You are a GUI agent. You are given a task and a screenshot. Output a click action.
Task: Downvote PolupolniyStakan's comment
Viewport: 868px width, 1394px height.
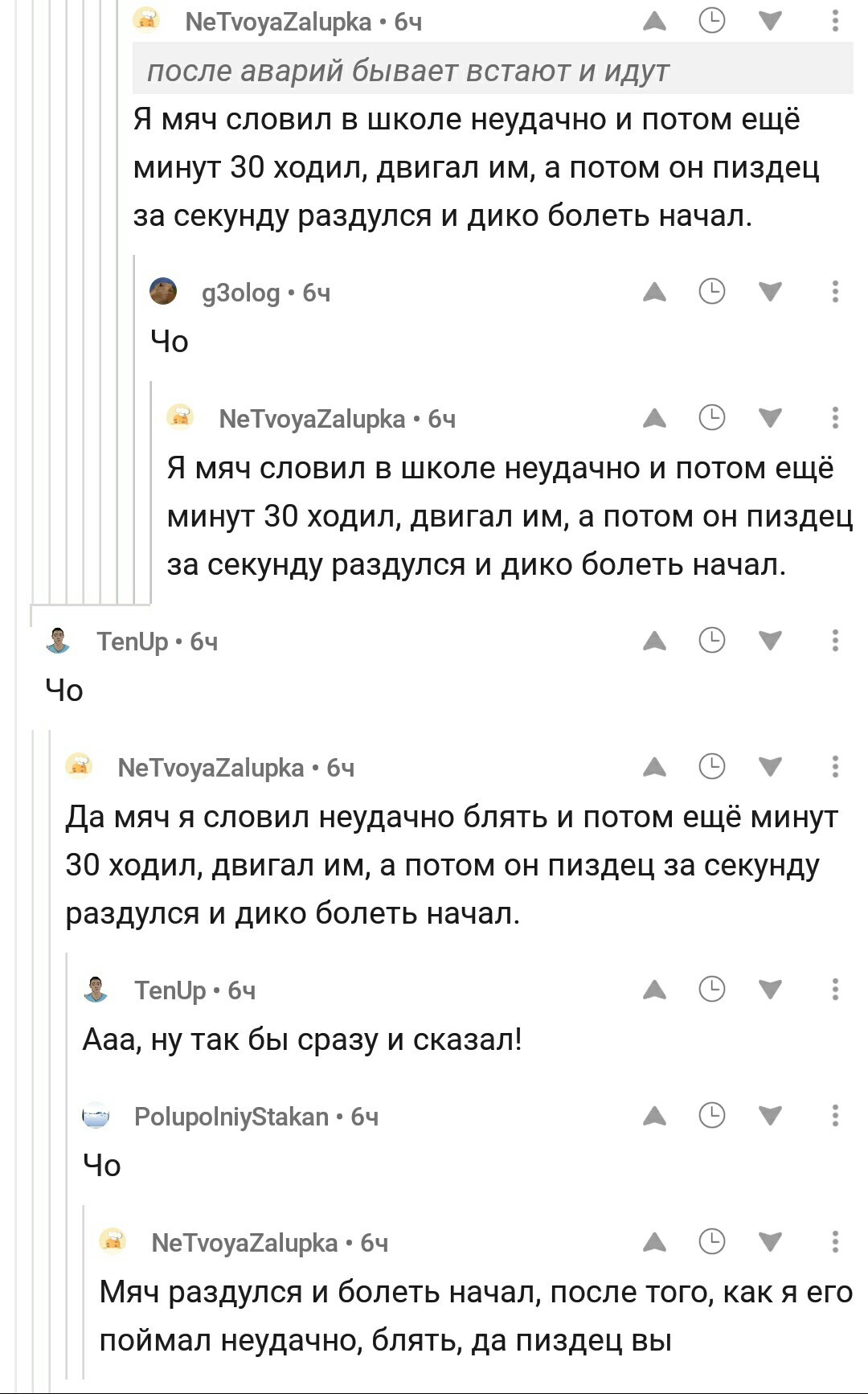tap(770, 1116)
